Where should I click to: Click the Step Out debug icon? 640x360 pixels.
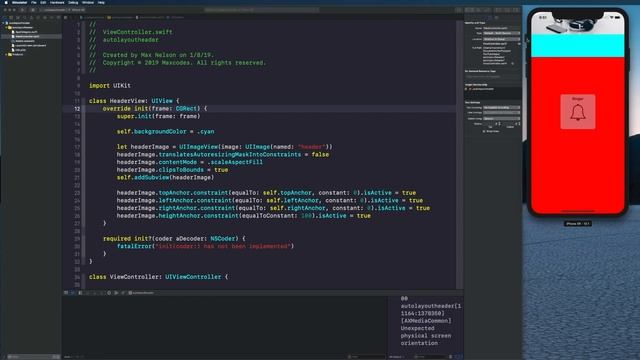(x=101, y=293)
